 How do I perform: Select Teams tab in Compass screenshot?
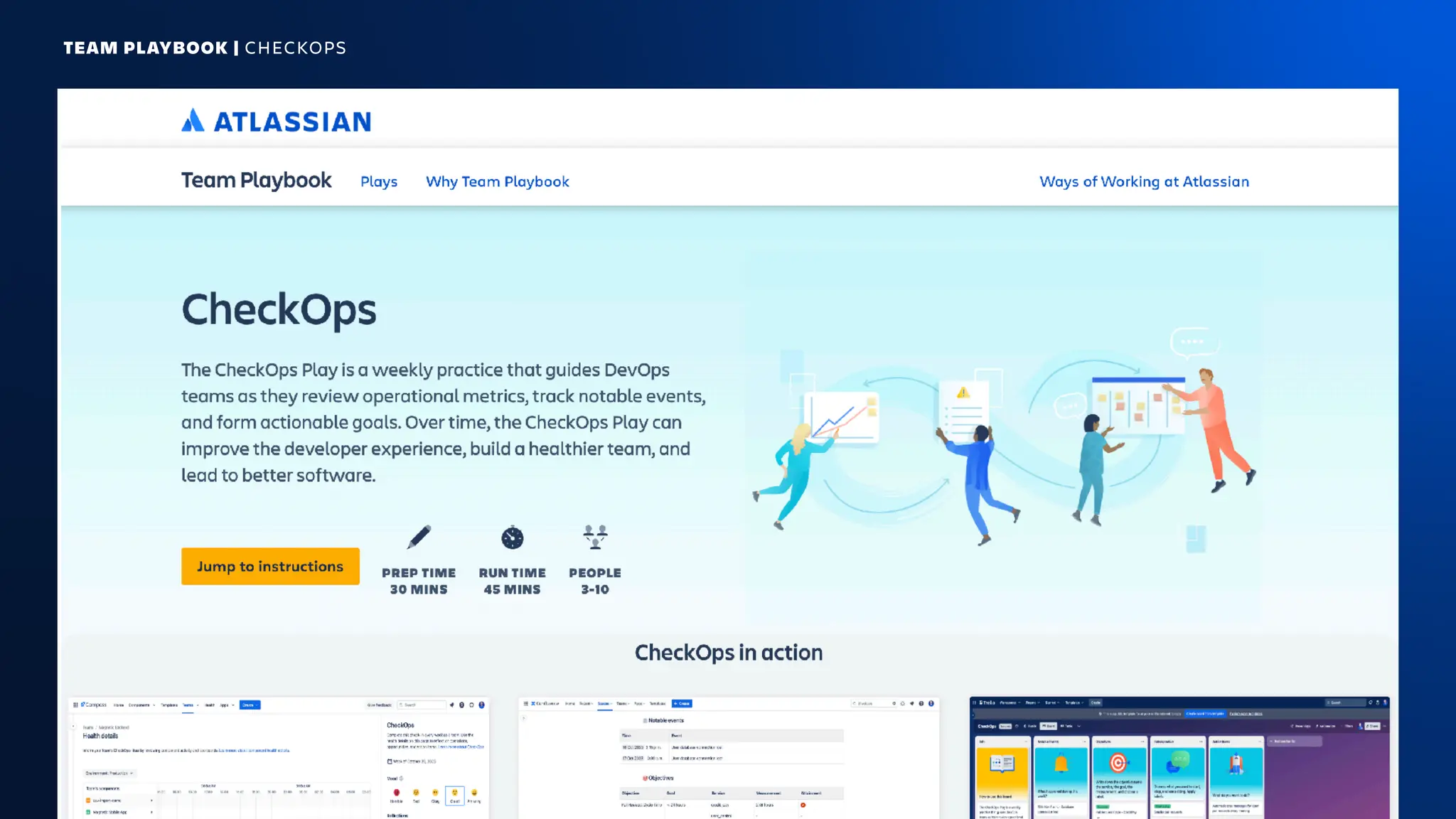(188, 705)
